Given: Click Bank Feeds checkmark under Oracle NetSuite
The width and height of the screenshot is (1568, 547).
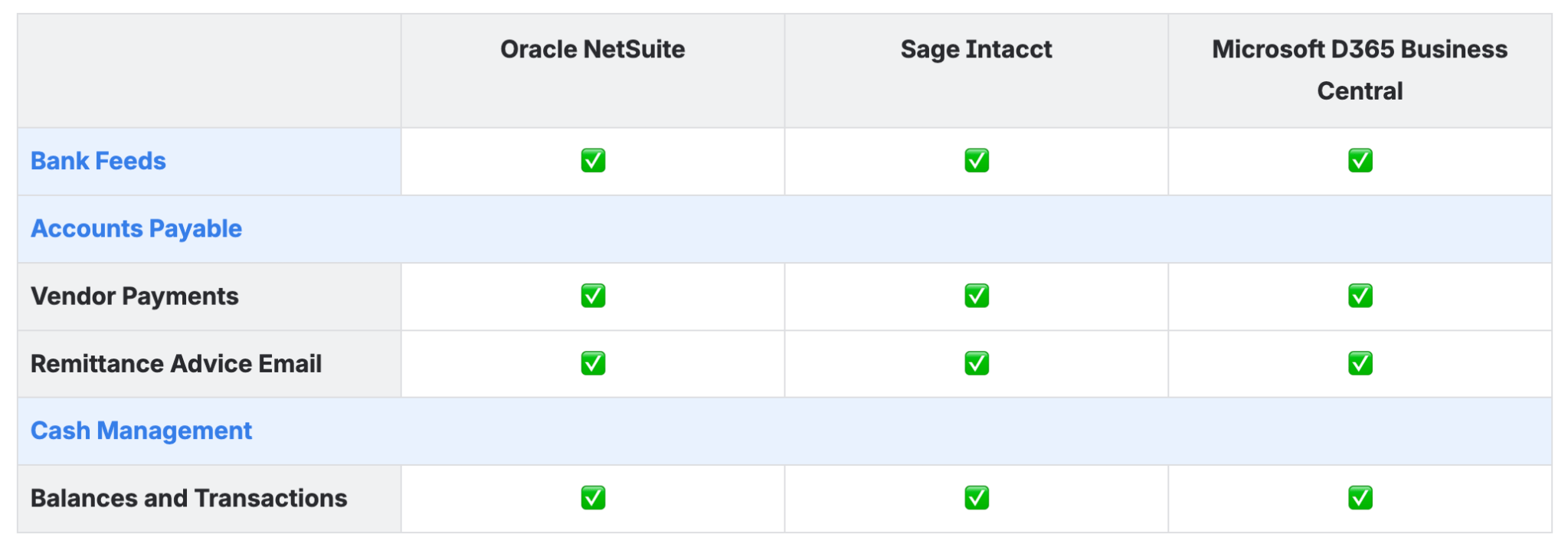Looking at the screenshot, I should tap(593, 161).
